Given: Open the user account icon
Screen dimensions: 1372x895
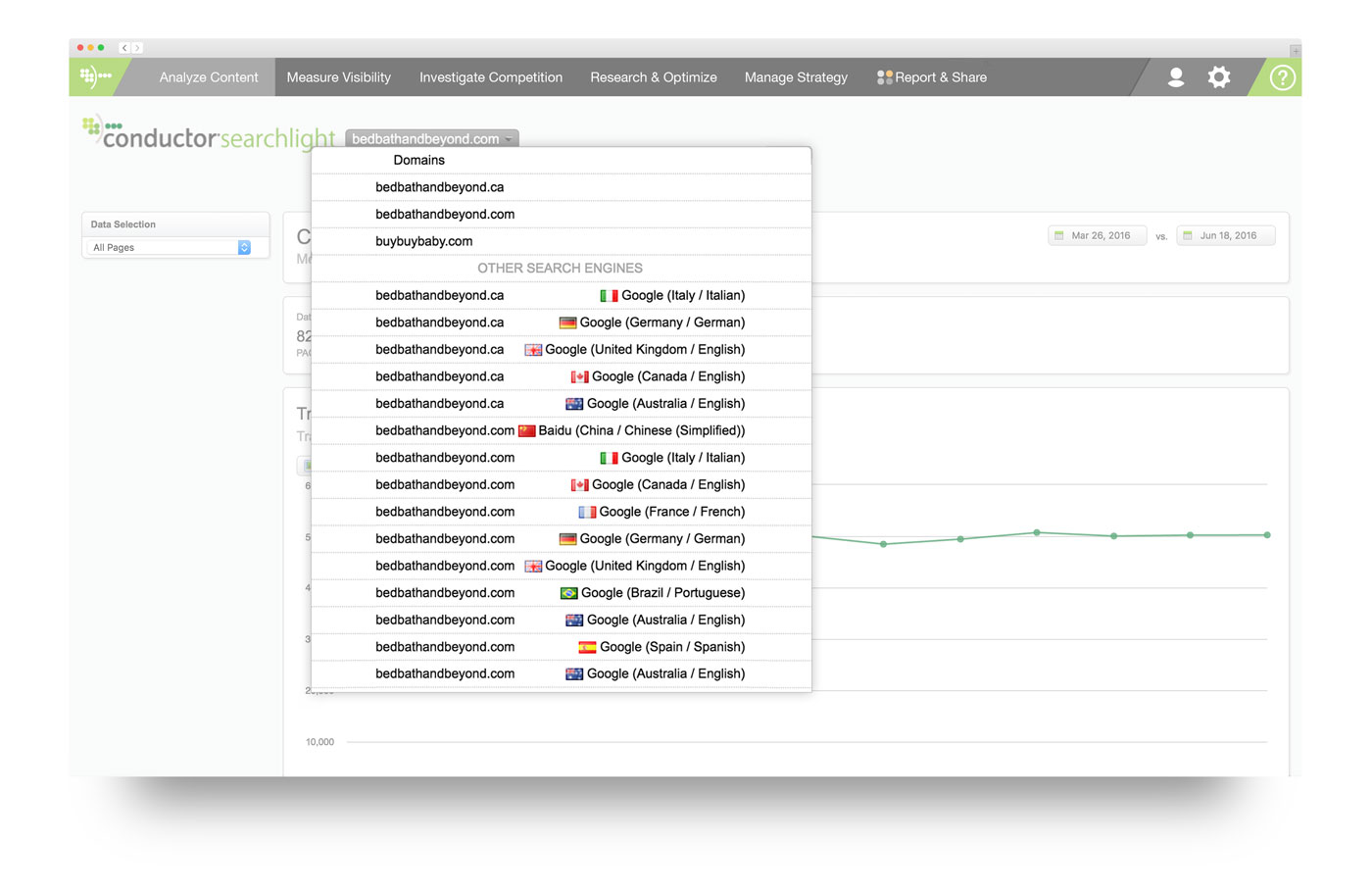Looking at the screenshot, I should [x=1176, y=77].
